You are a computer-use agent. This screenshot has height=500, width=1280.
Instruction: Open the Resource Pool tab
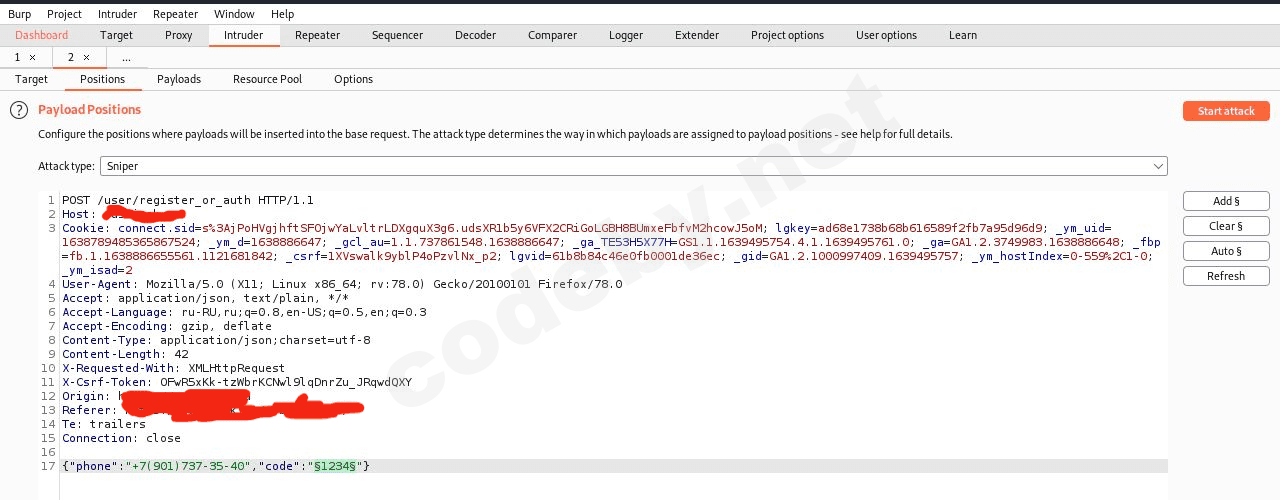pyautogui.click(x=267, y=79)
